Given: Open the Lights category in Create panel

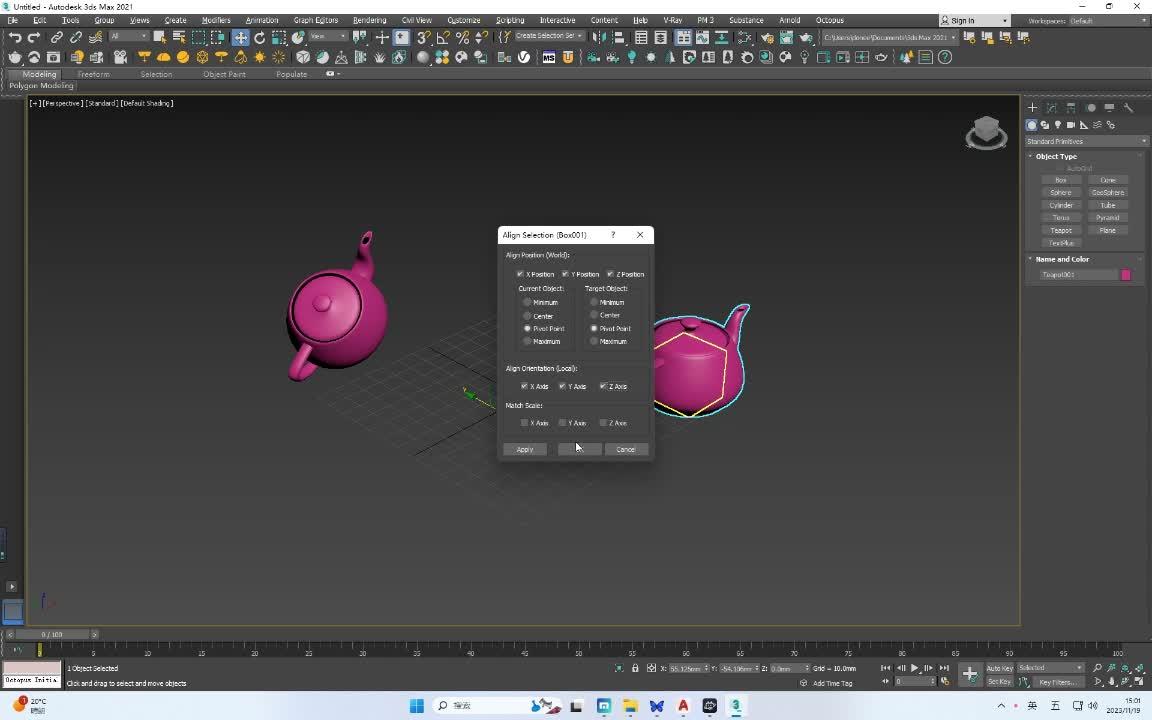Looking at the screenshot, I should (1058, 125).
